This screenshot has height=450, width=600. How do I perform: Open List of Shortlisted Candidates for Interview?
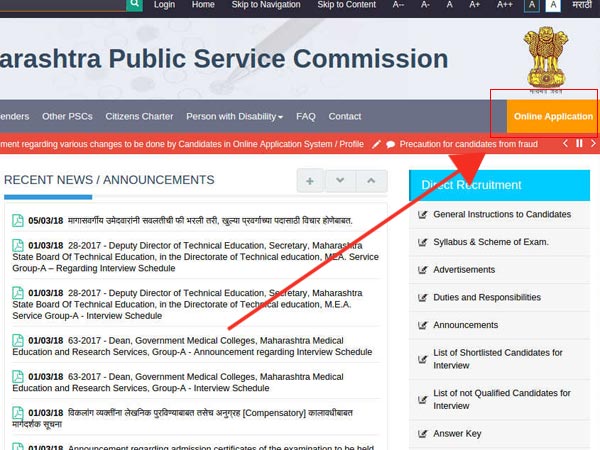[498, 359]
